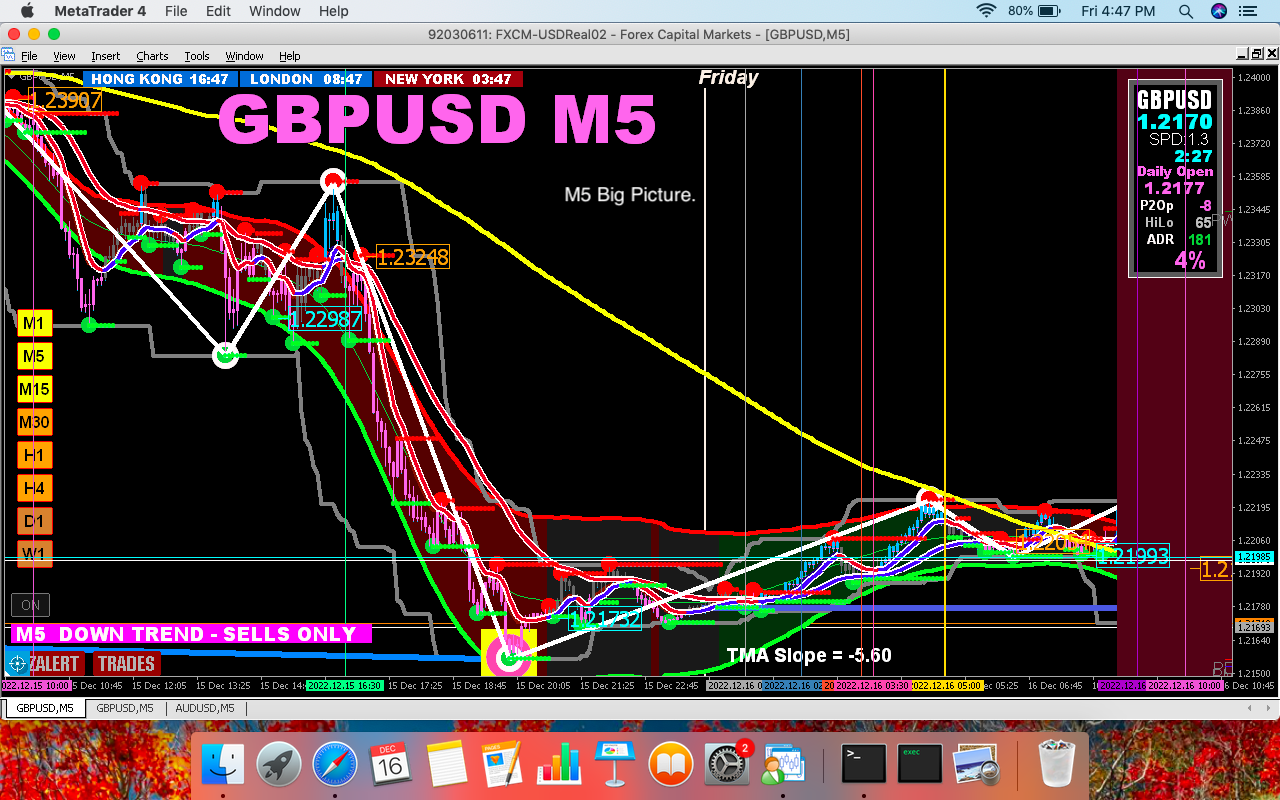Open Finder from the Dock
This screenshot has height=800, width=1280.
(x=223, y=765)
